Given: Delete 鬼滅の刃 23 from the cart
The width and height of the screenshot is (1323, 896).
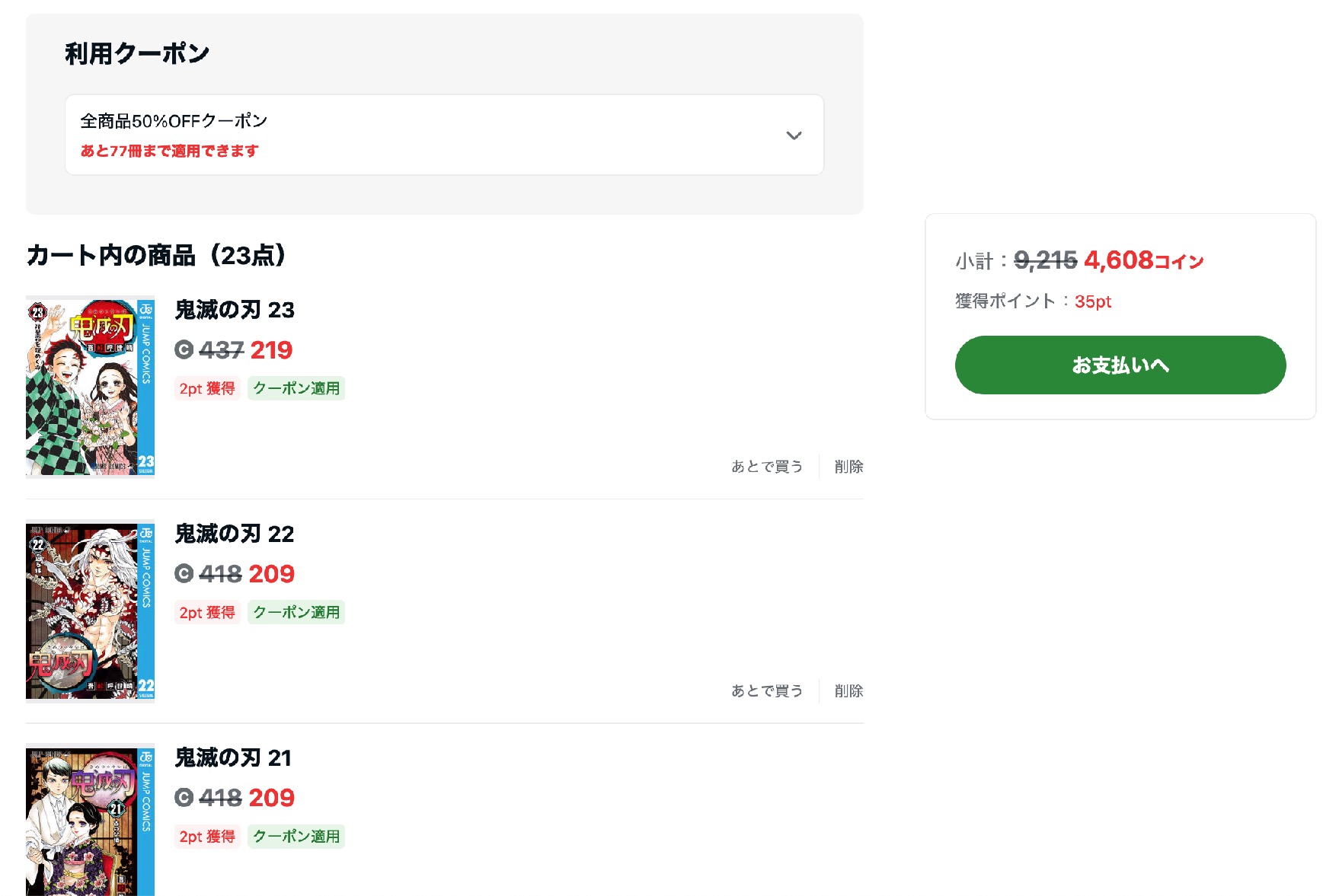Looking at the screenshot, I should [x=848, y=467].
